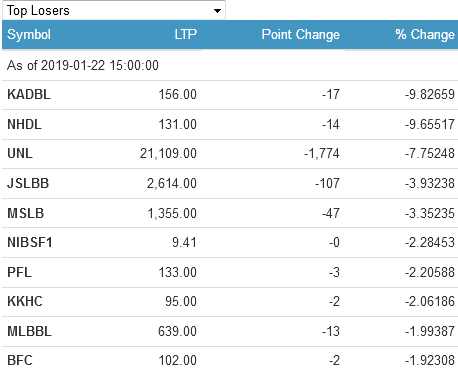Select KADBL percent change -9.82659
This screenshot has height=370, width=458.
[430, 95]
